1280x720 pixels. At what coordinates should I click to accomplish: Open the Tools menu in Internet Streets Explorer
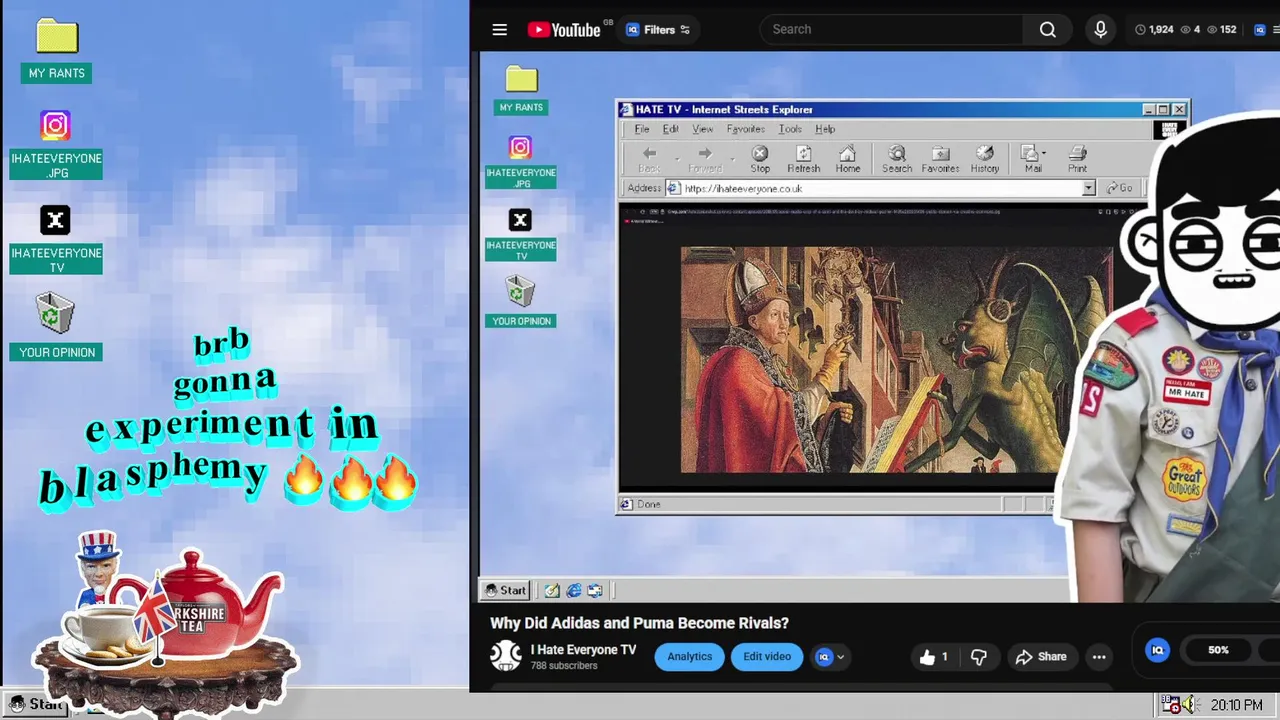(790, 129)
